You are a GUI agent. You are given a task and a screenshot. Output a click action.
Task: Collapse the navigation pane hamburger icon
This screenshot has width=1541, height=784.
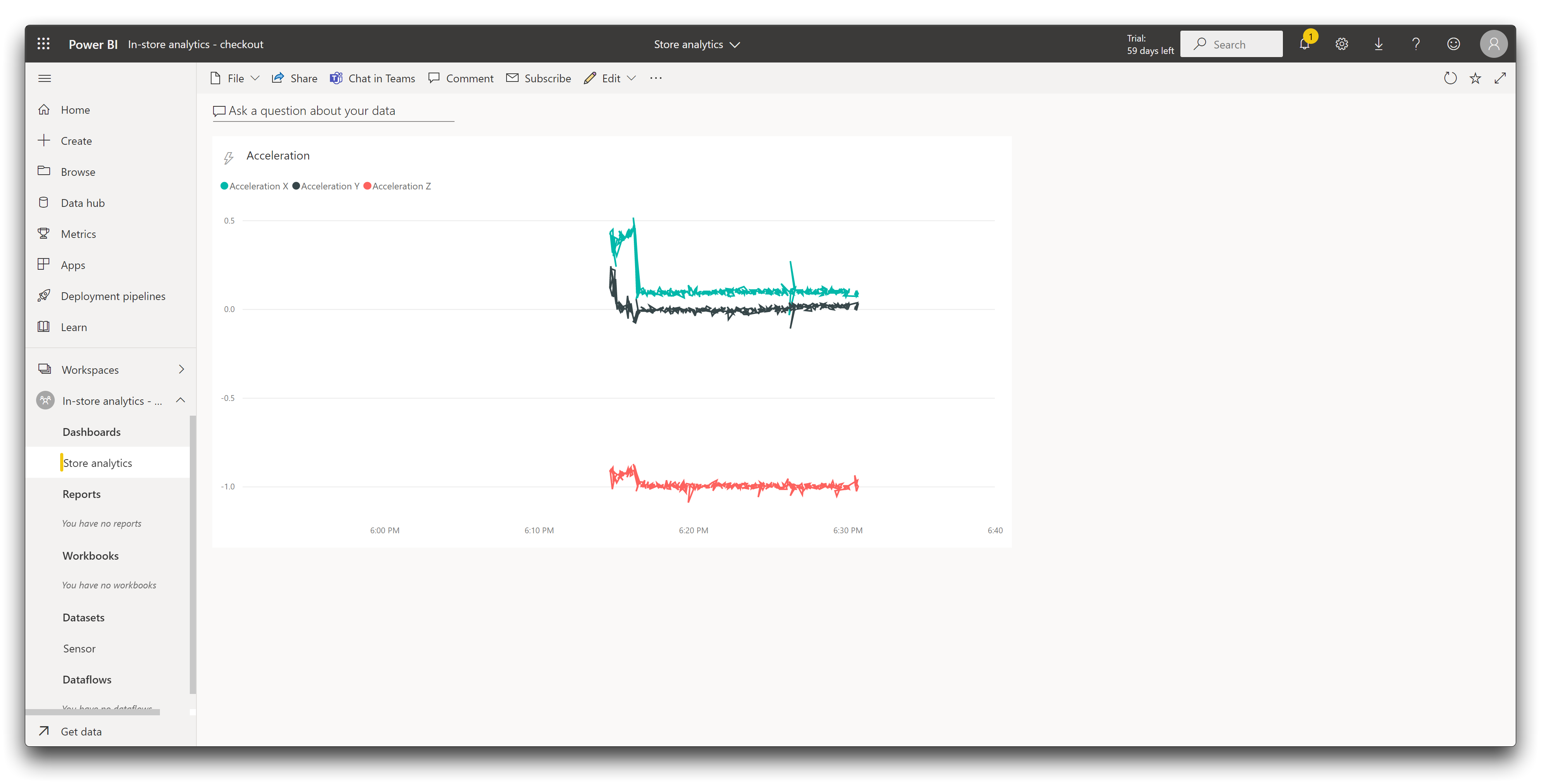pyautogui.click(x=44, y=78)
